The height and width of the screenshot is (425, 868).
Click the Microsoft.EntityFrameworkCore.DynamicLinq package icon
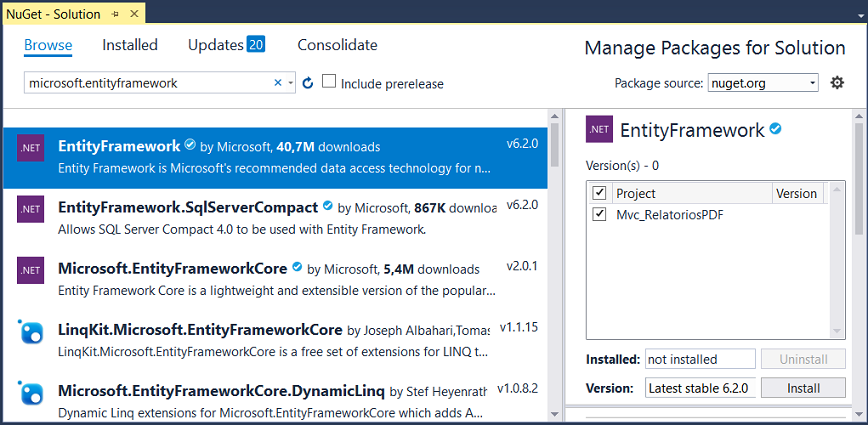(30, 393)
